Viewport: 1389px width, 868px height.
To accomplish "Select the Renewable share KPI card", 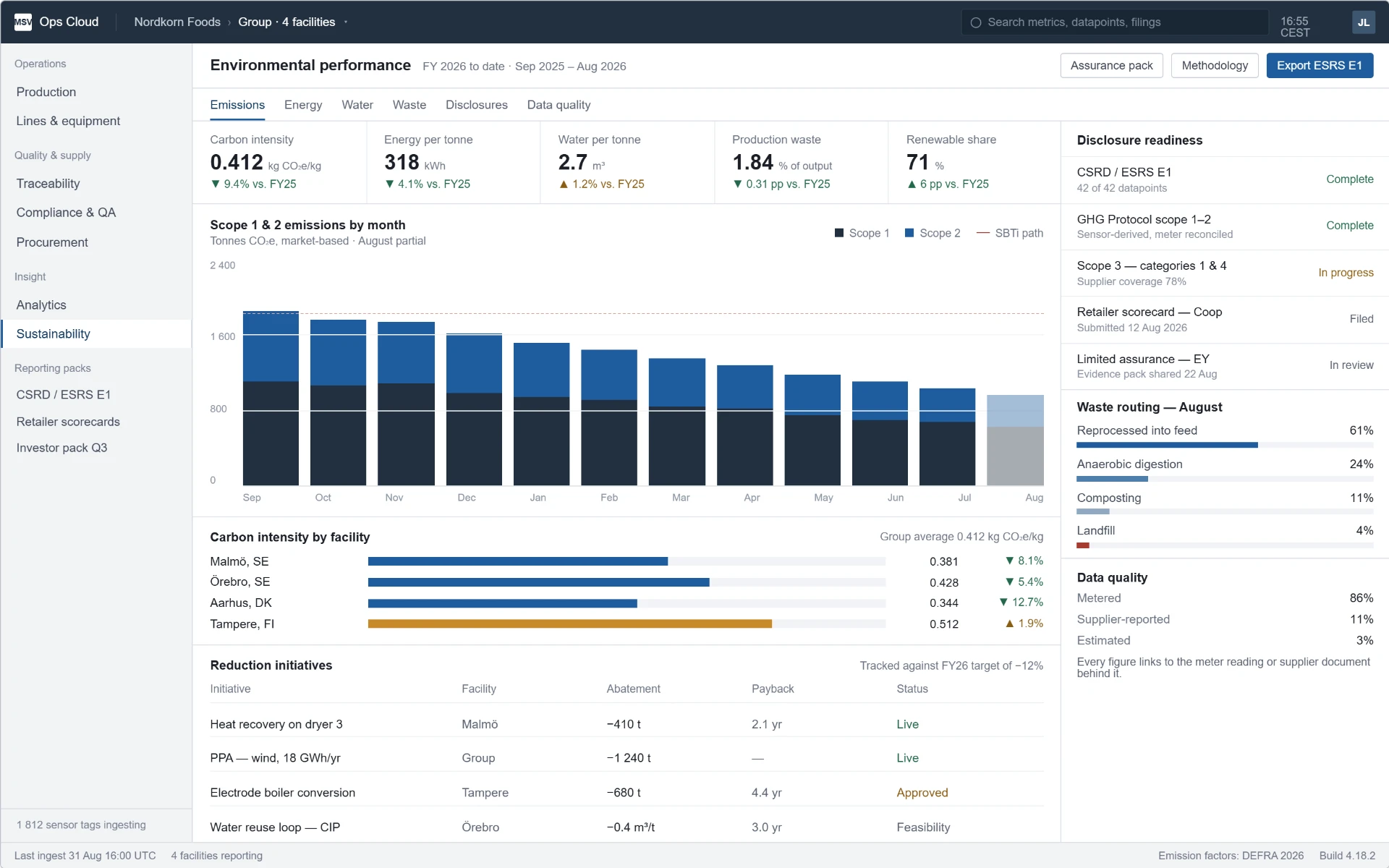I will click(x=974, y=163).
